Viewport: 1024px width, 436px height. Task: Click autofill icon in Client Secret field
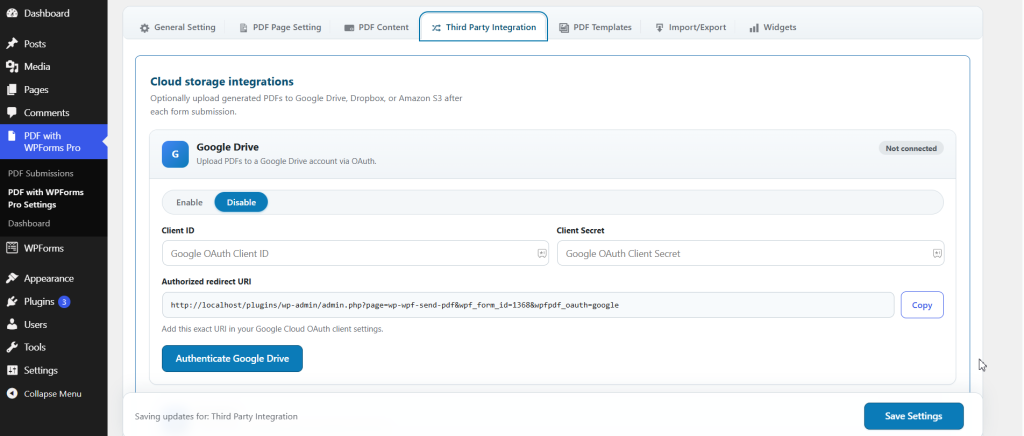[937, 253]
